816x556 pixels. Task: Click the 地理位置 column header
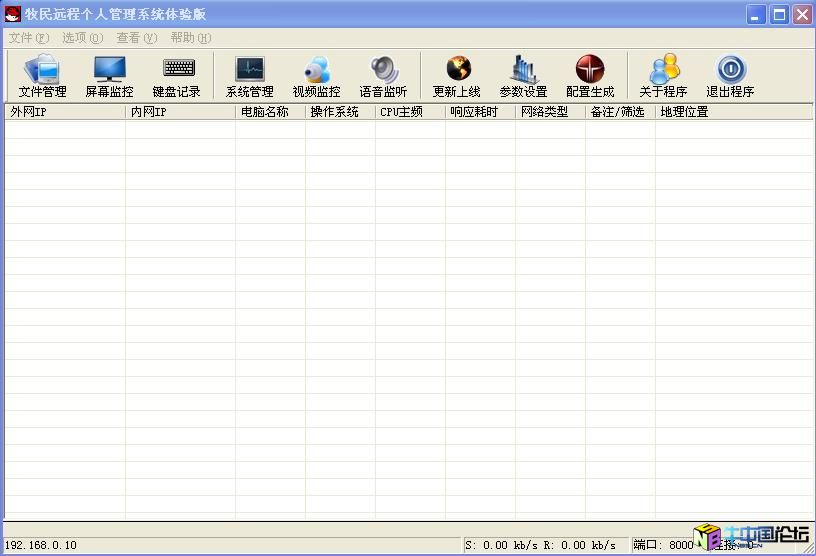click(x=733, y=112)
